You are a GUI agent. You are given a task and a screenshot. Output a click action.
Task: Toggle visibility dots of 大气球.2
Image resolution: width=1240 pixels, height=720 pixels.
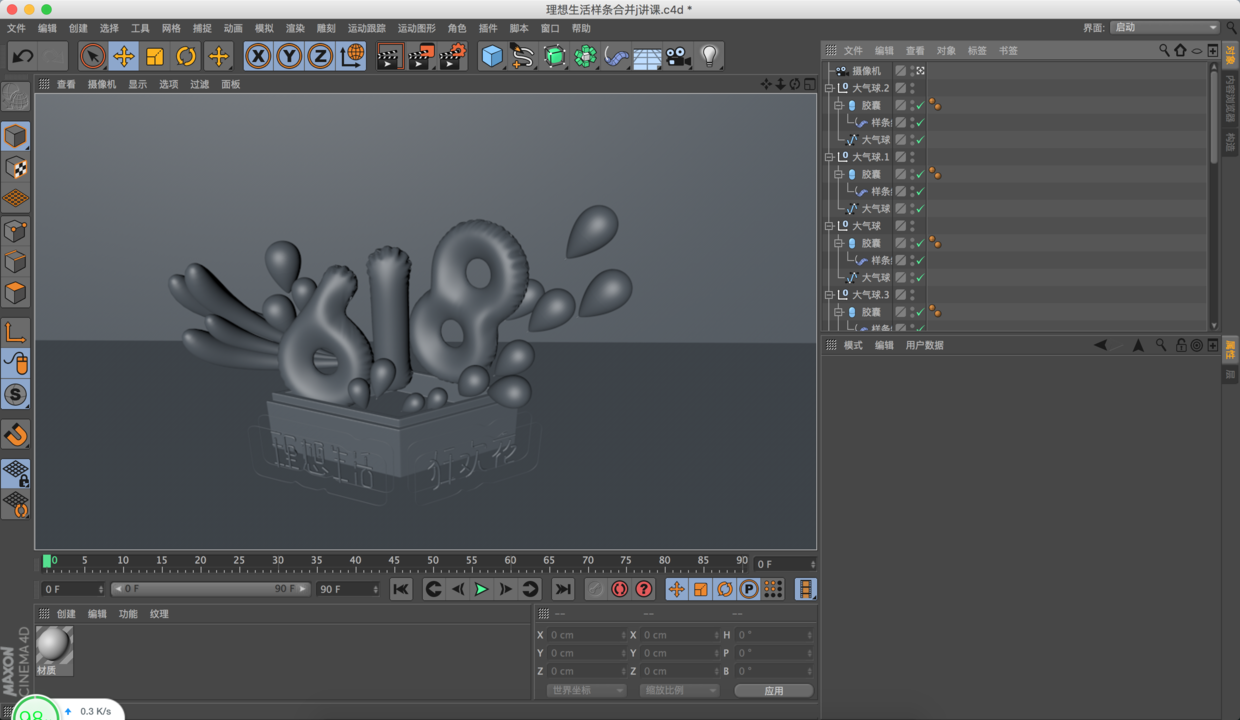tap(912, 88)
